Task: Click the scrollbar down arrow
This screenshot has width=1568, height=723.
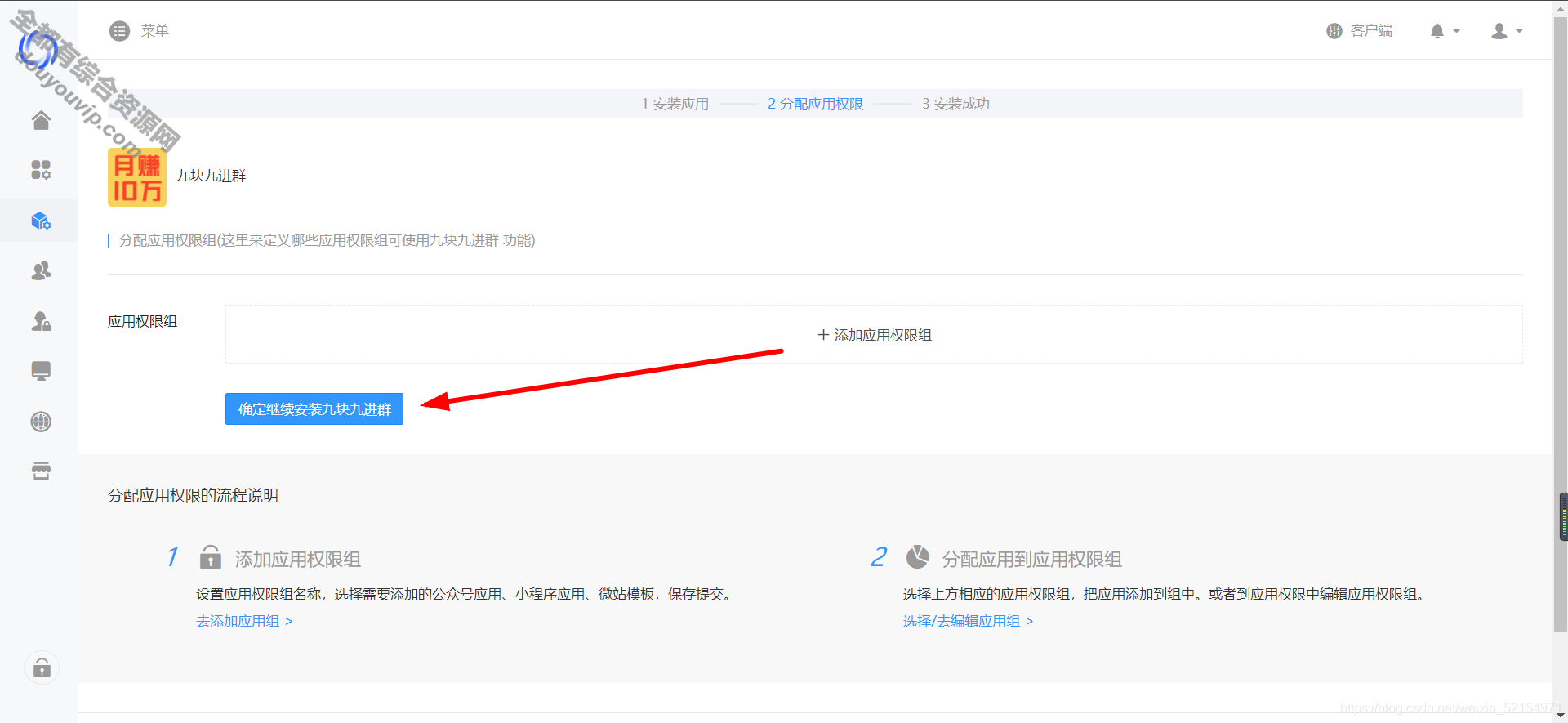Action: pyautogui.click(x=1561, y=716)
